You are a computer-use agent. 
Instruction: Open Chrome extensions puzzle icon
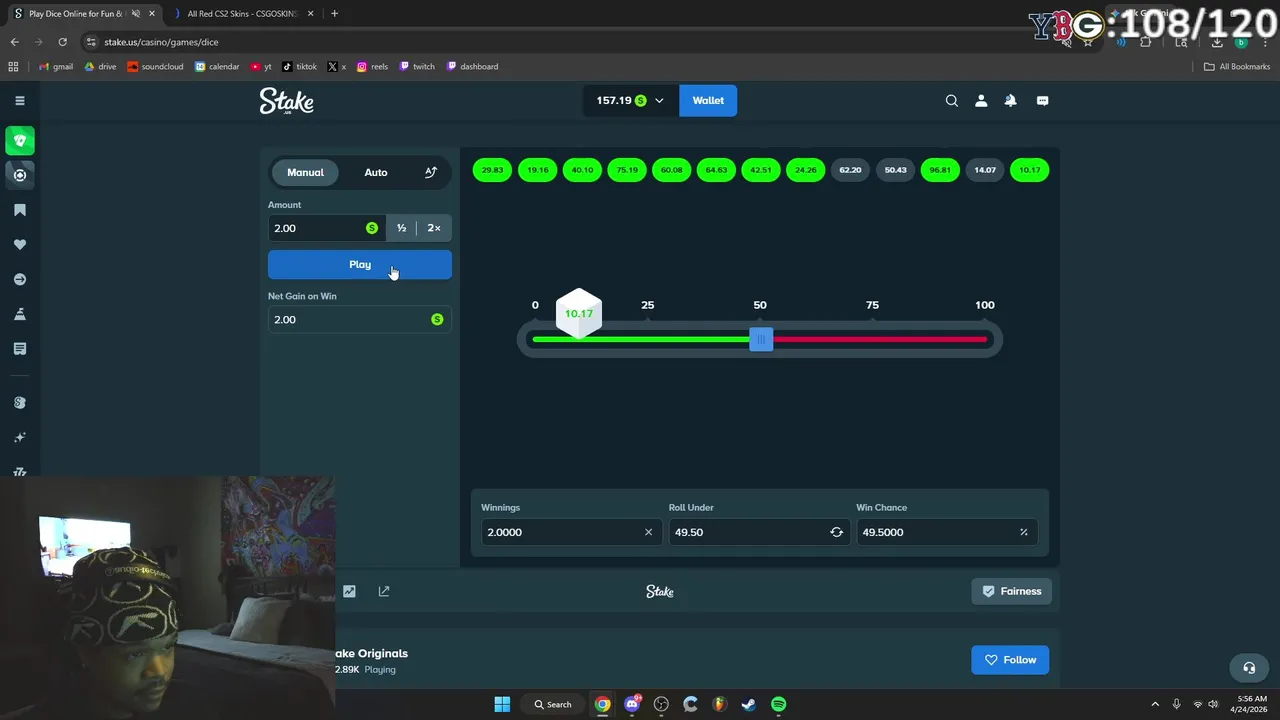pos(1146,42)
